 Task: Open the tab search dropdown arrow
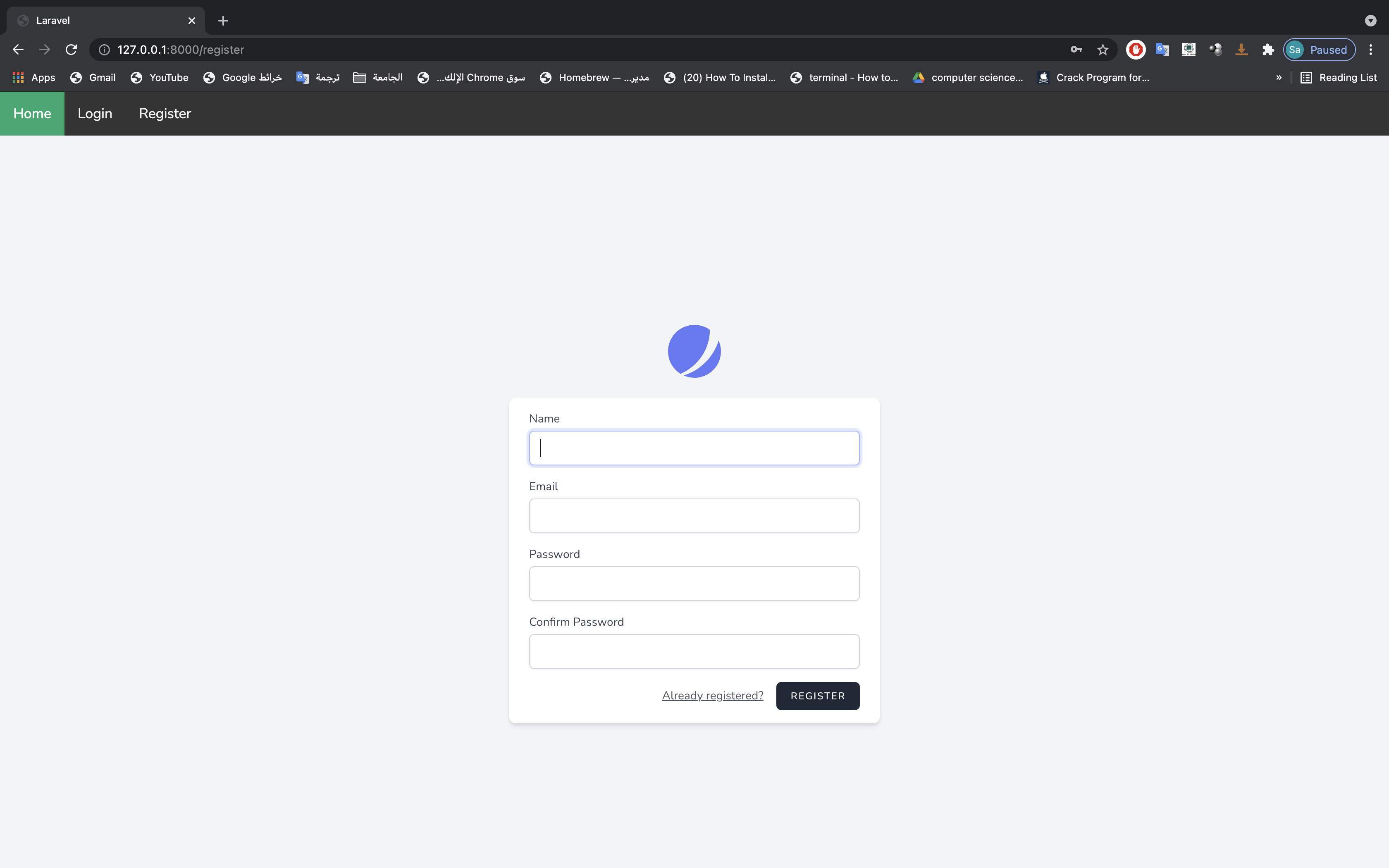pyautogui.click(x=1371, y=21)
